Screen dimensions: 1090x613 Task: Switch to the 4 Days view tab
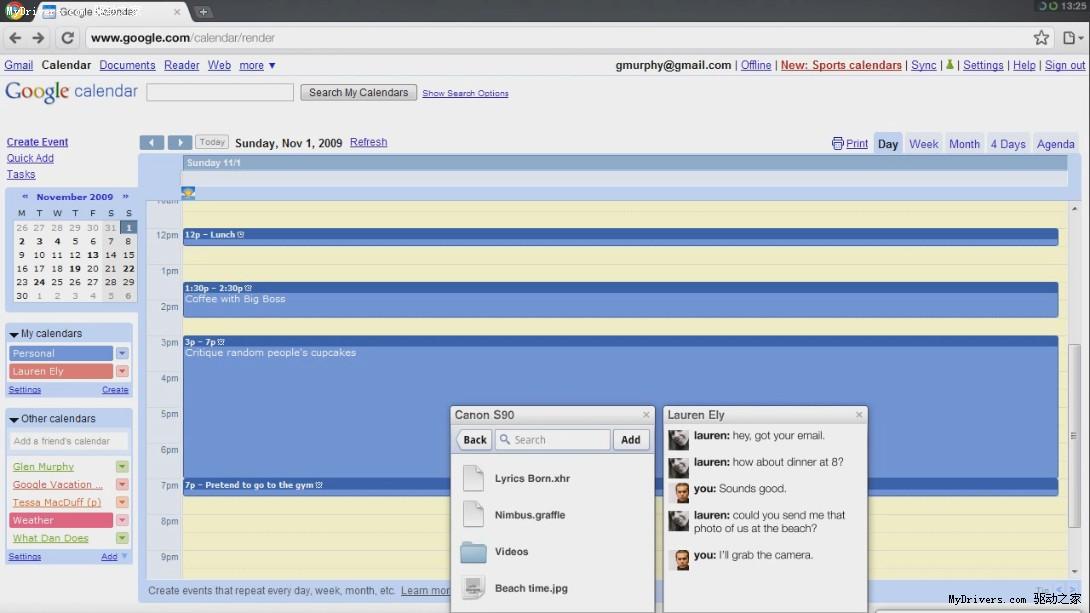pos(1008,144)
